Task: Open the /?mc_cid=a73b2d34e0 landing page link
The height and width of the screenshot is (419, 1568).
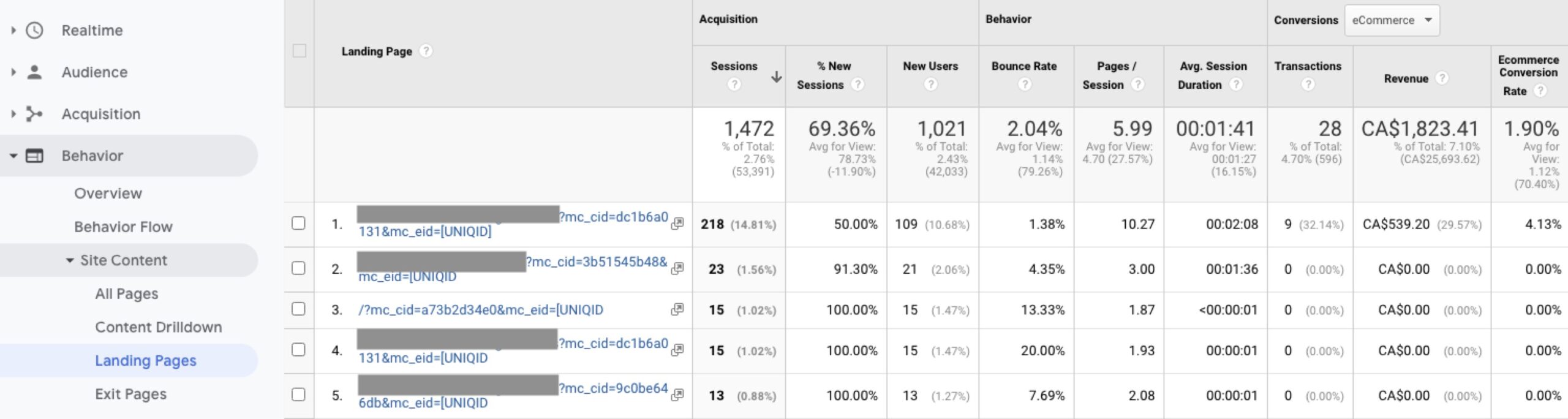Action: click(x=480, y=310)
